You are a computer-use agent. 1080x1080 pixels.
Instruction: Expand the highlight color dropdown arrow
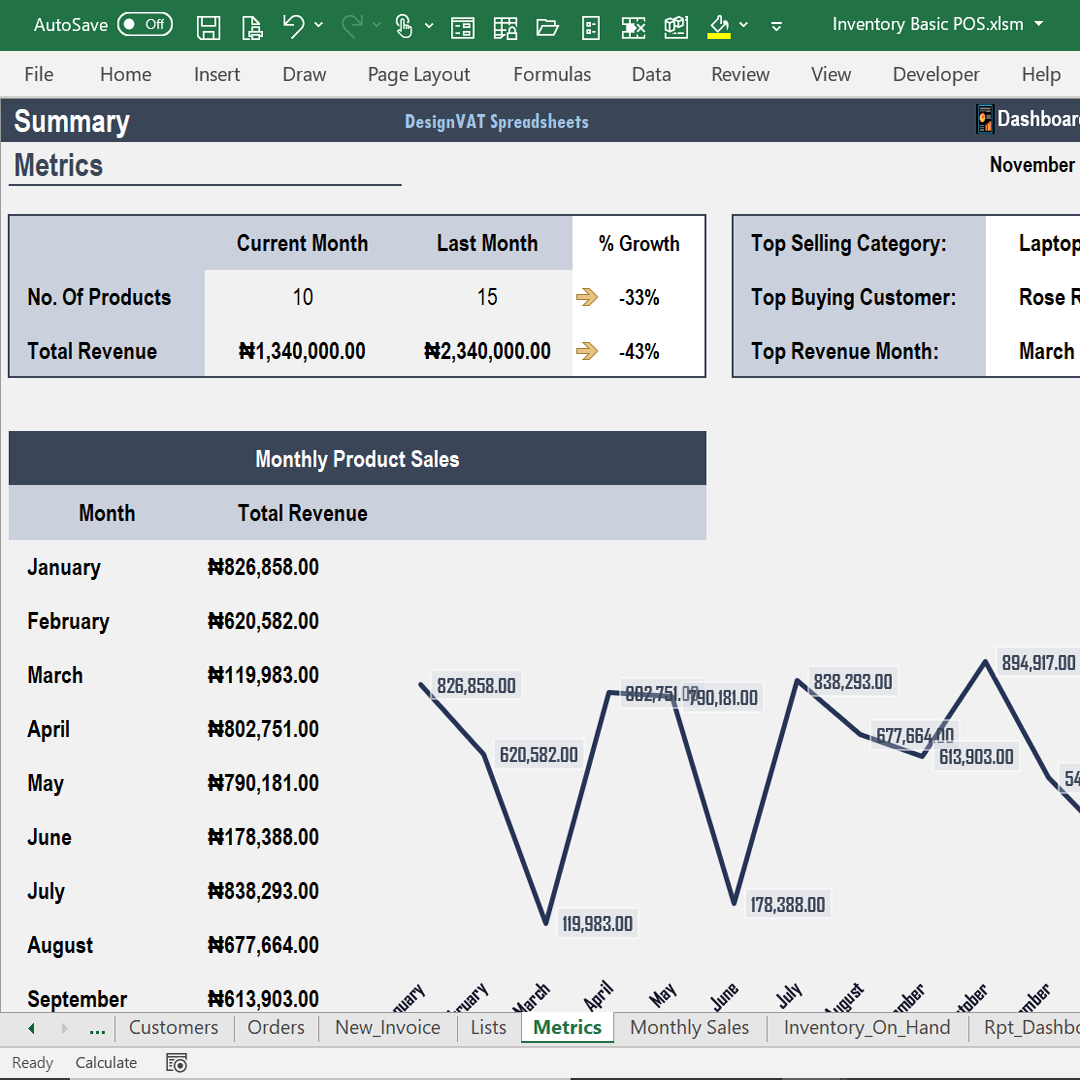(x=744, y=27)
